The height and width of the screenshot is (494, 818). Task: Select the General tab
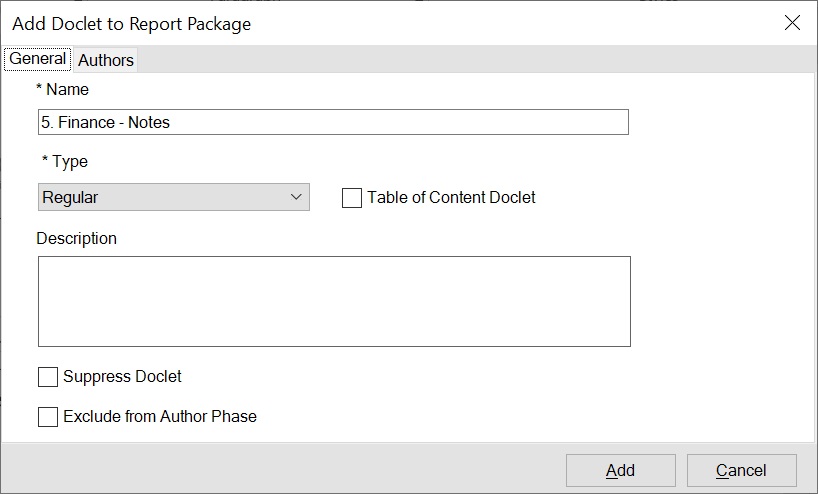tap(38, 59)
